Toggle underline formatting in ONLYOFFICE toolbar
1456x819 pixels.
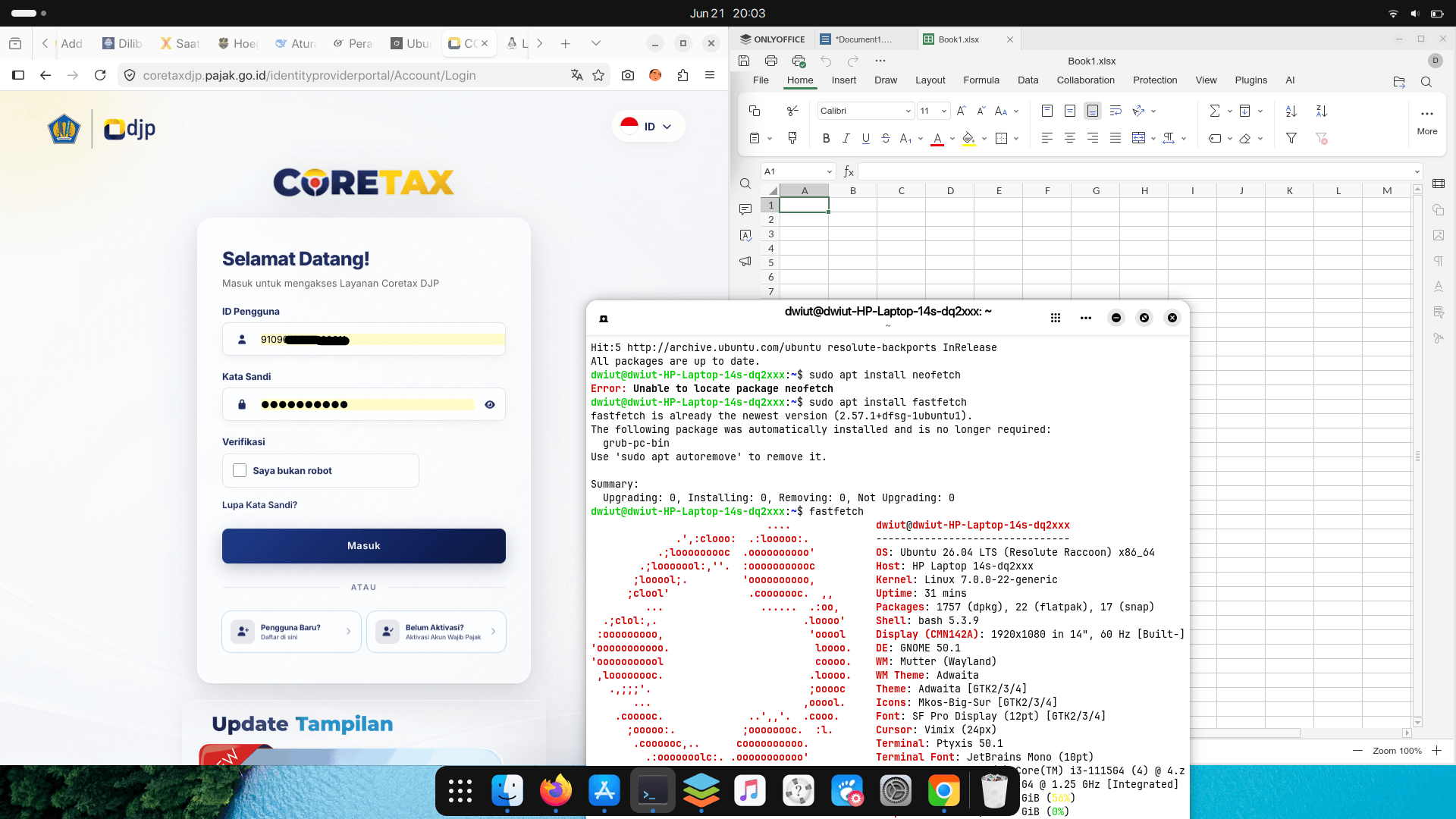(865, 139)
